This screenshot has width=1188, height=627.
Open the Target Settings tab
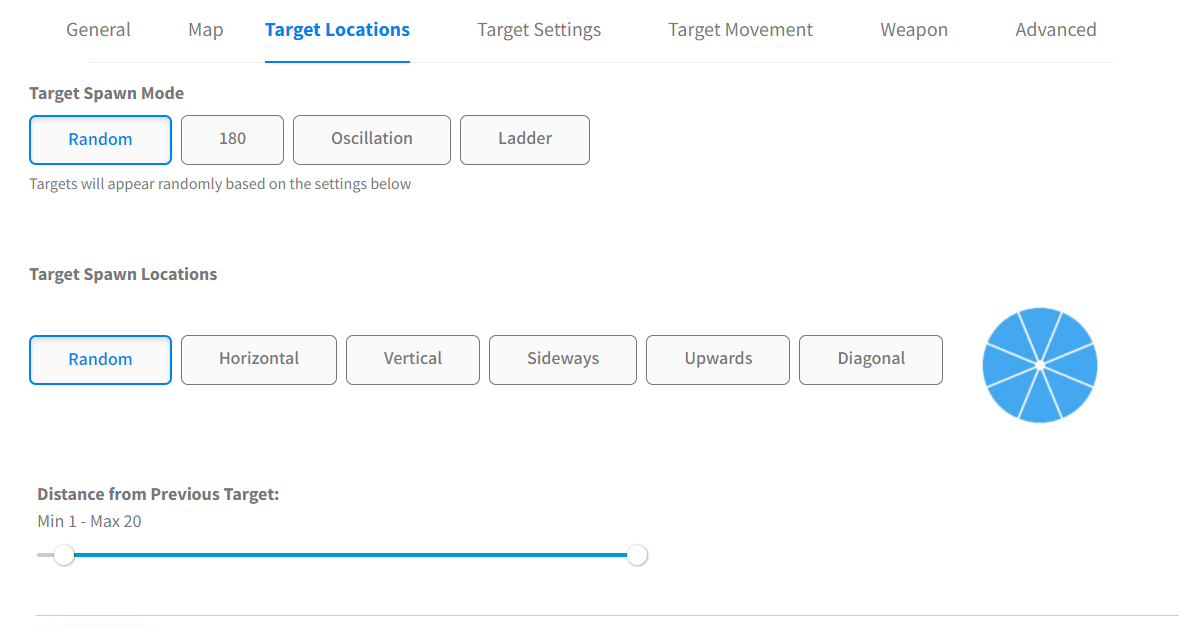539,30
